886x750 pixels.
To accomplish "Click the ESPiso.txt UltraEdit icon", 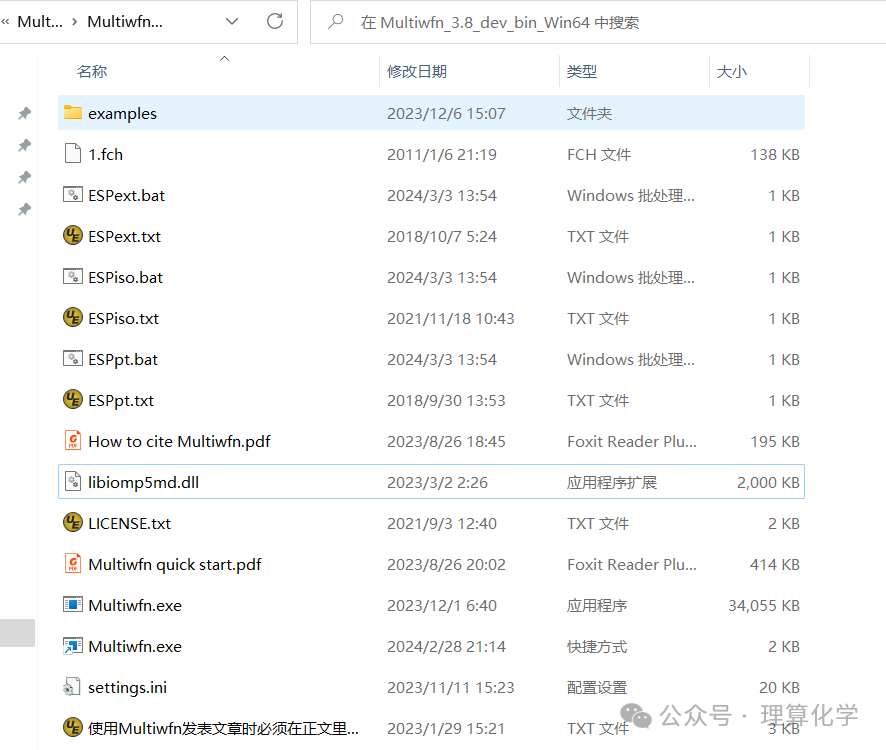I will [x=72, y=318].
